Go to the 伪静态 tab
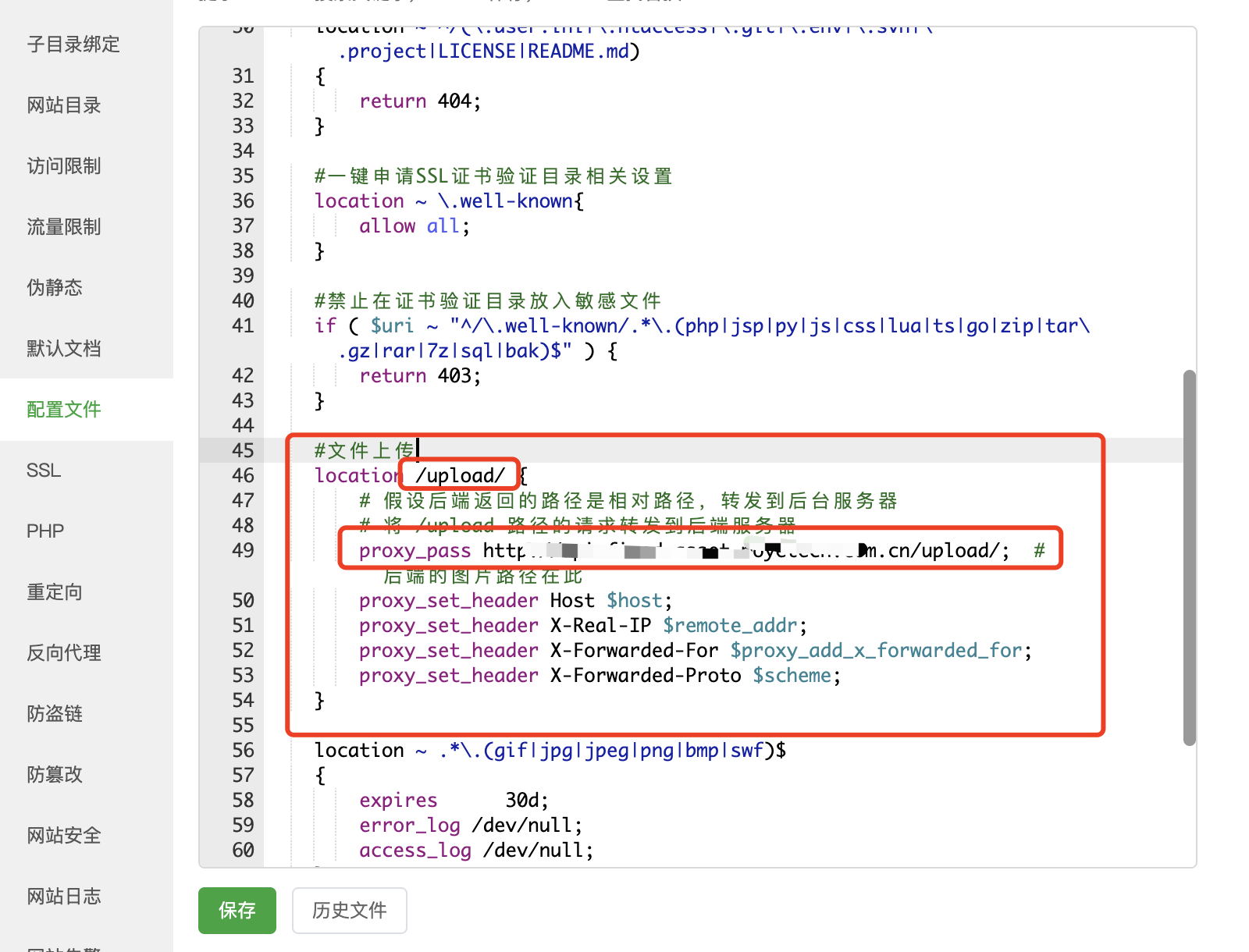The image size is (1249, 952). pyautogui.click(x=55, y=288)
